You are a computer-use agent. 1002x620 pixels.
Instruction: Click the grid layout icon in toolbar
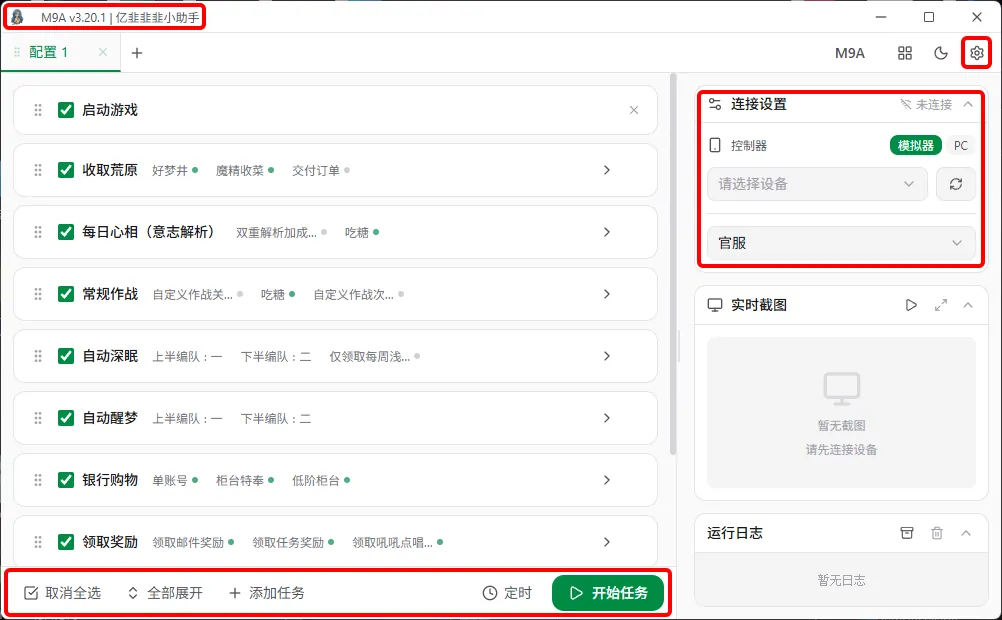pyautogui.click(x=905, y=52)
